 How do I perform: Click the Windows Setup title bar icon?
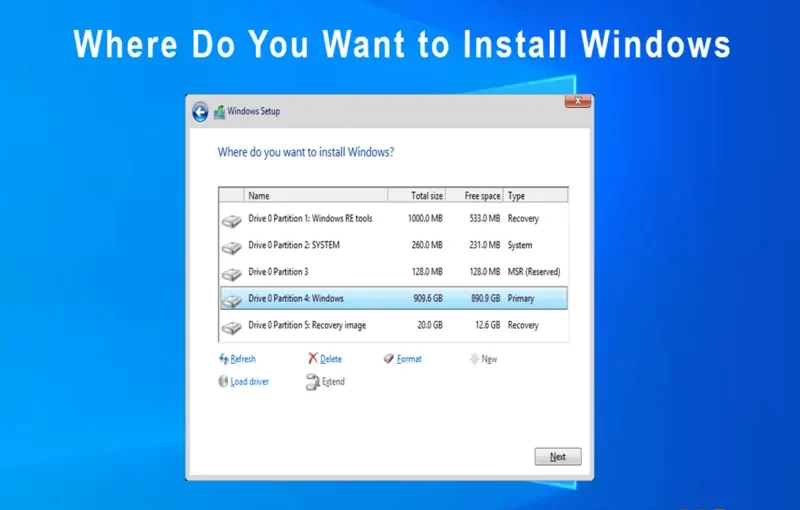[x=219, y=112]
